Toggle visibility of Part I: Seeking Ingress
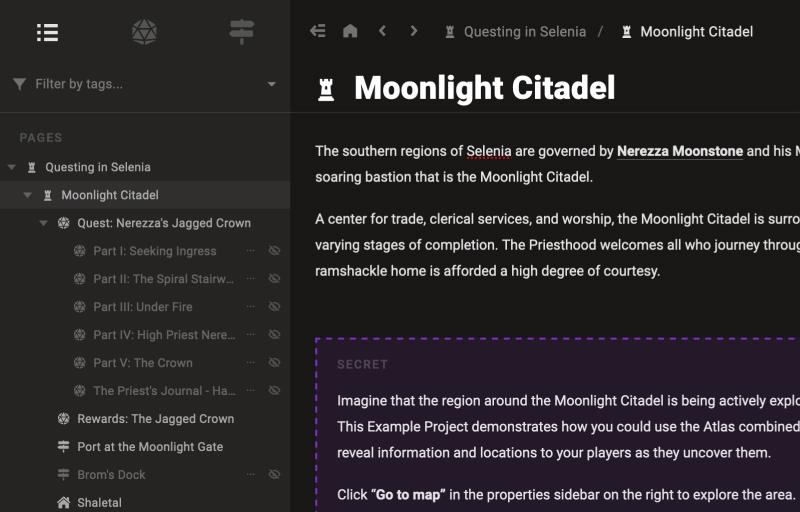Viewport: 800px width, 512px height. click(274, 251)
